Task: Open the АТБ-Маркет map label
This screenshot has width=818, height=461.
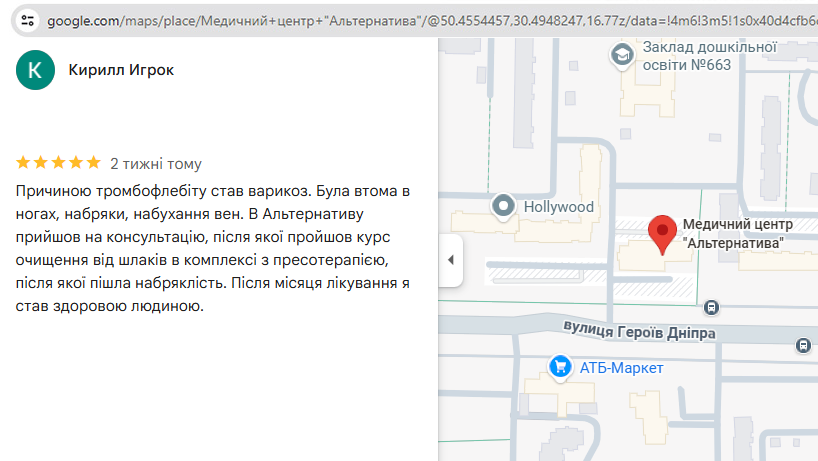Action: tap(621, 368)
